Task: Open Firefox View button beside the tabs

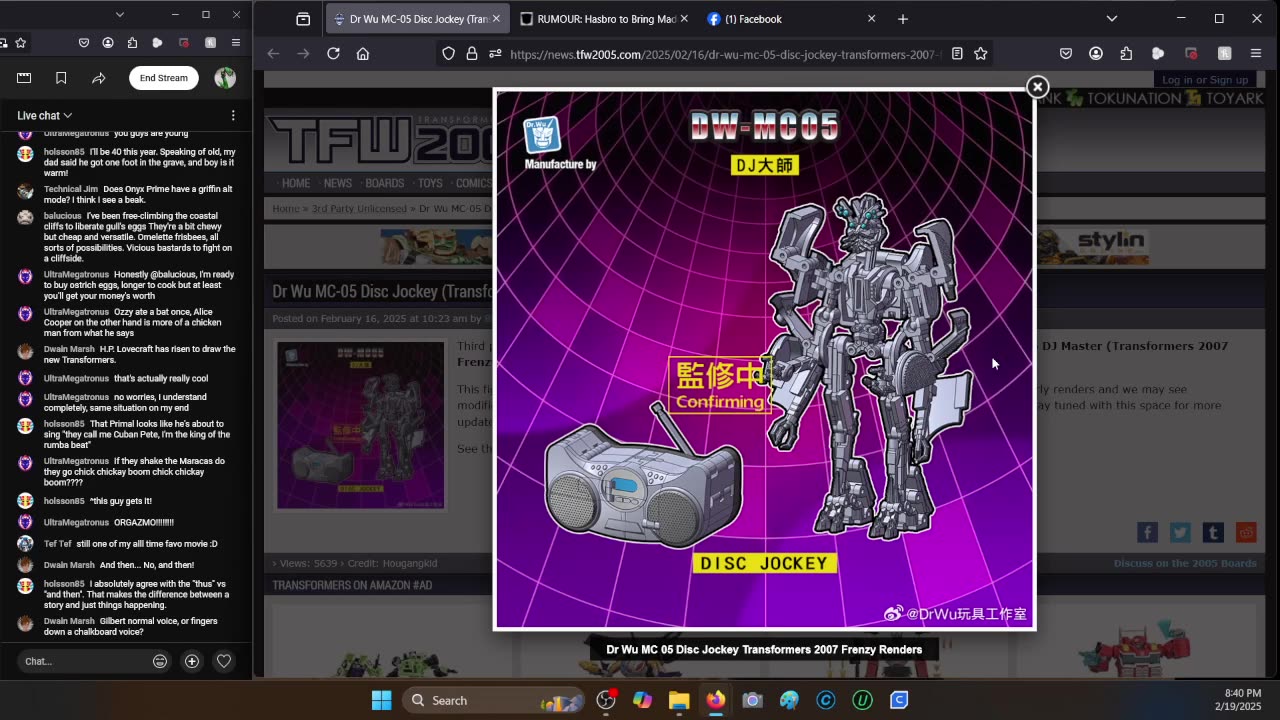Action: (303, 19)
